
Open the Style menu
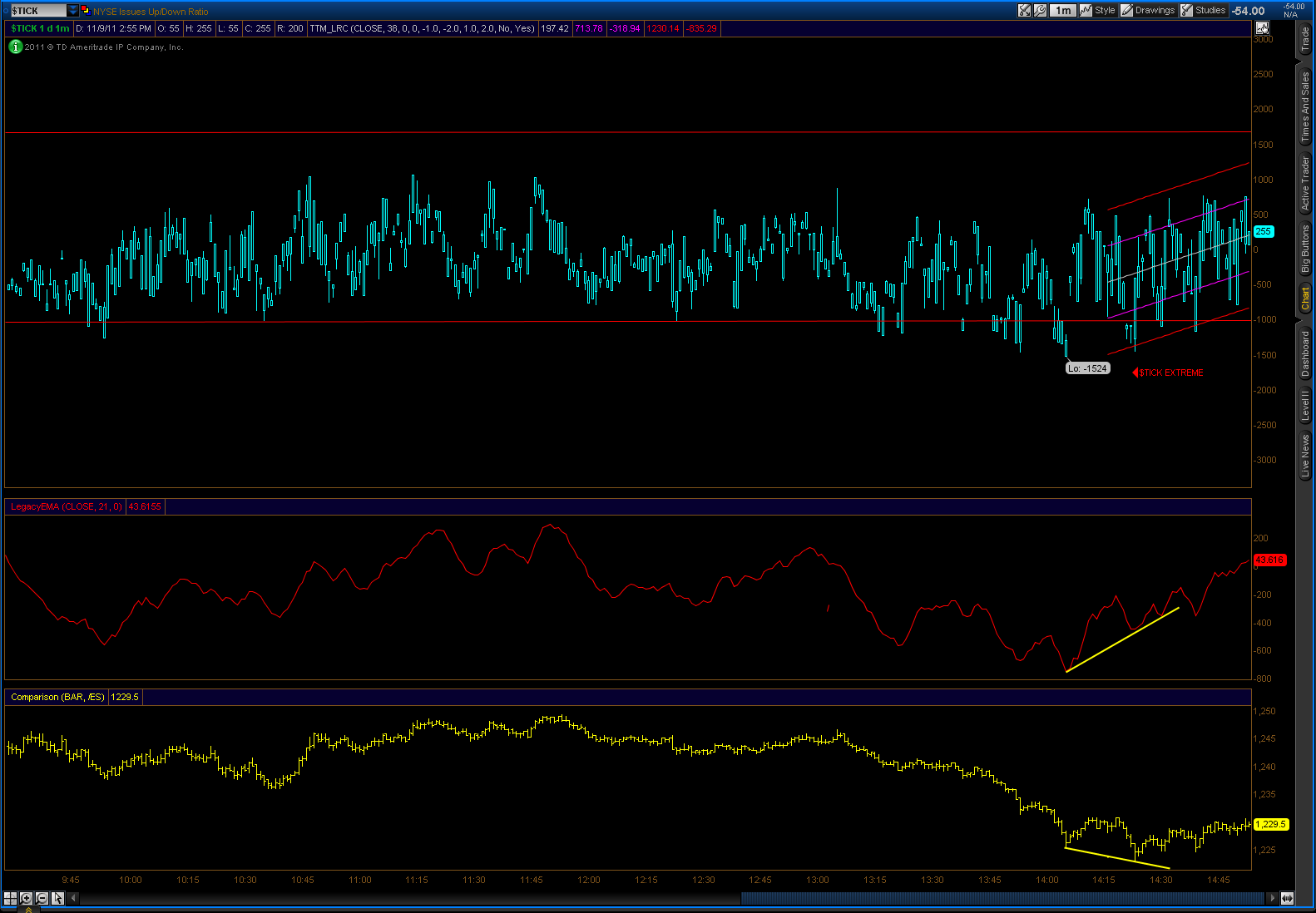1098,10
